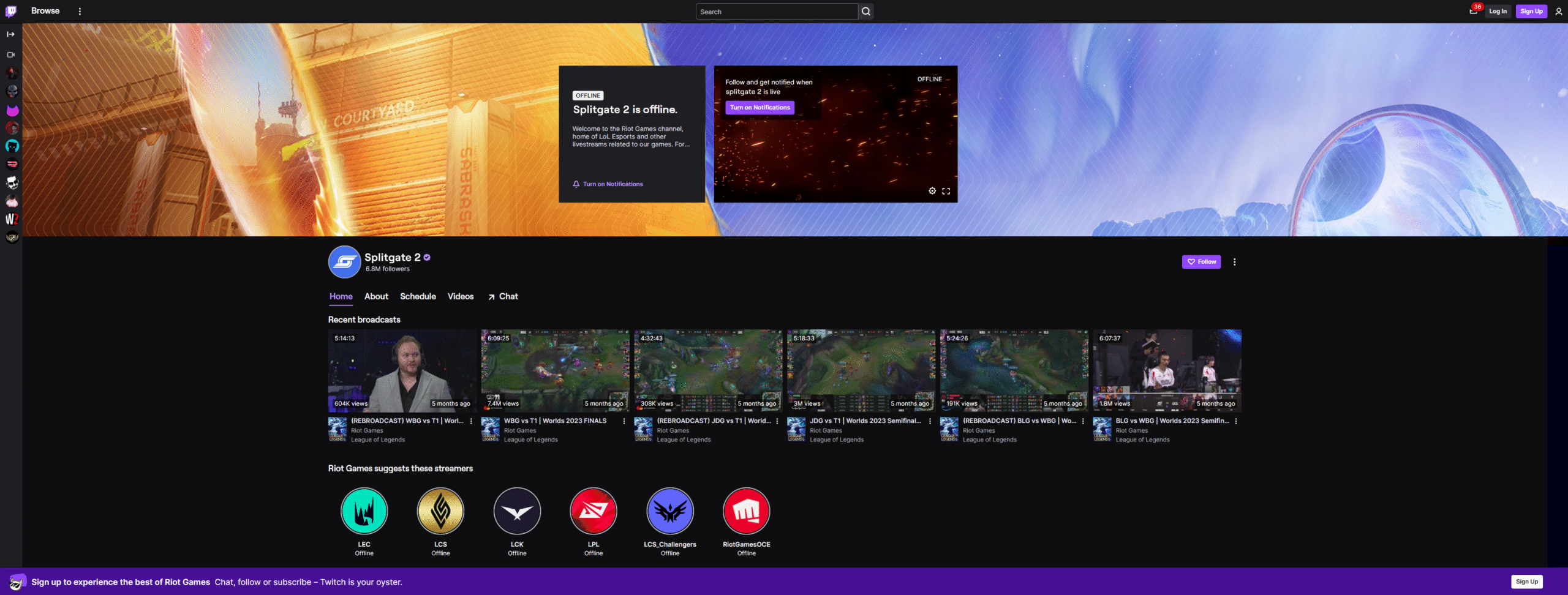Switch to the Schedule tab
The height and width of the screenshot is (595, 1568).
418,296
